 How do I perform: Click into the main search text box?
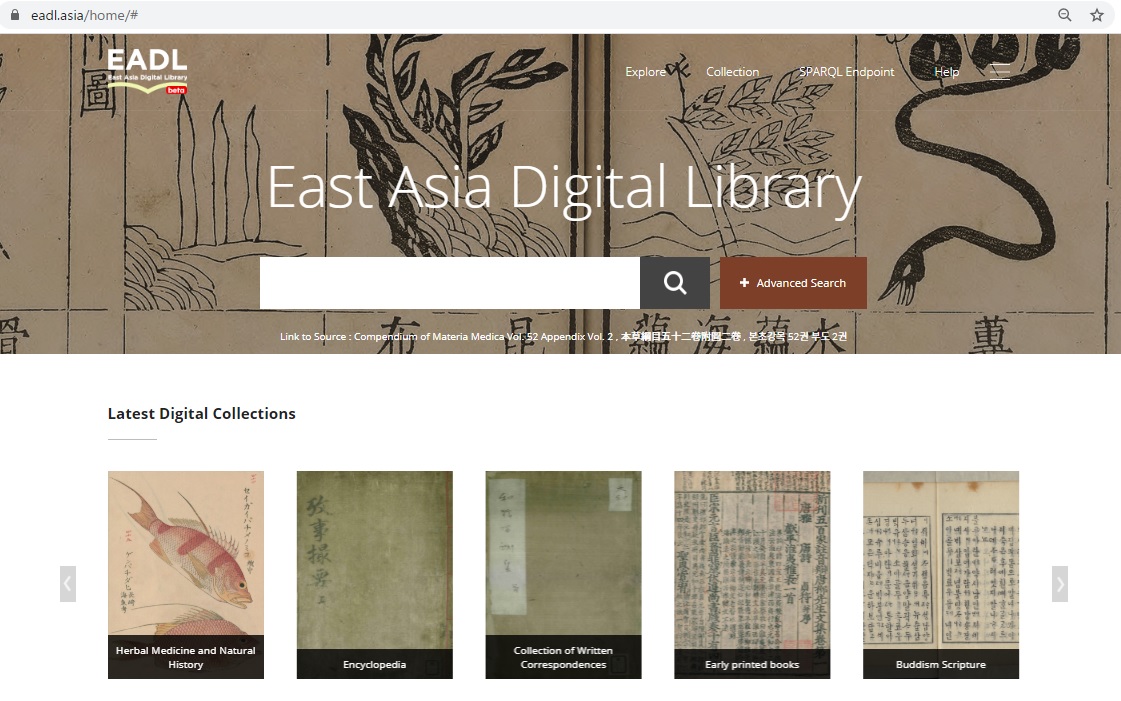pos(449,283)
